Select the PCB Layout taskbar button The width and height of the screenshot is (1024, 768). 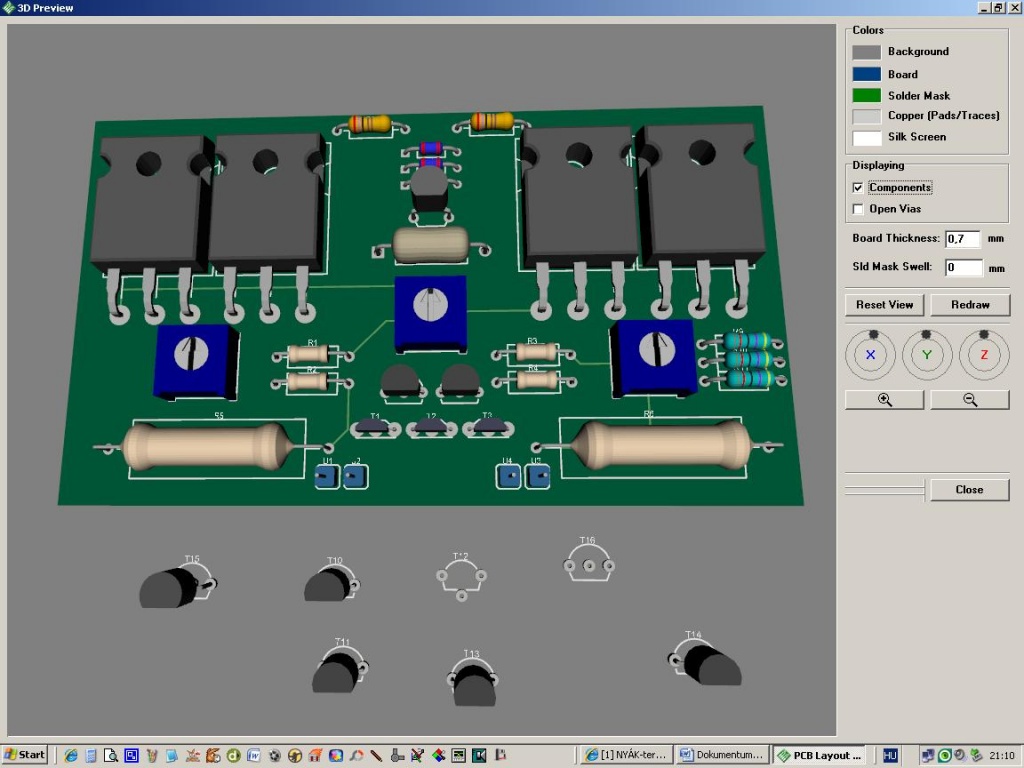[821, 755]
